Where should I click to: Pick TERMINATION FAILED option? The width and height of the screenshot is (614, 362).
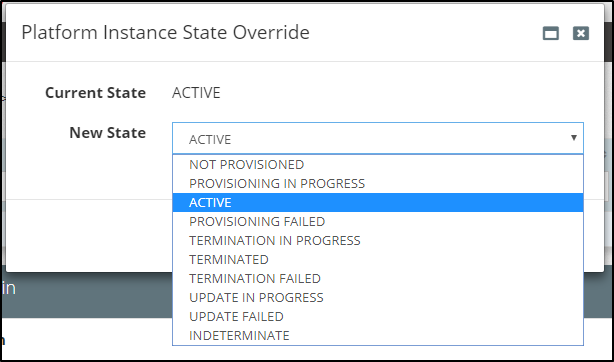[378, 279]
